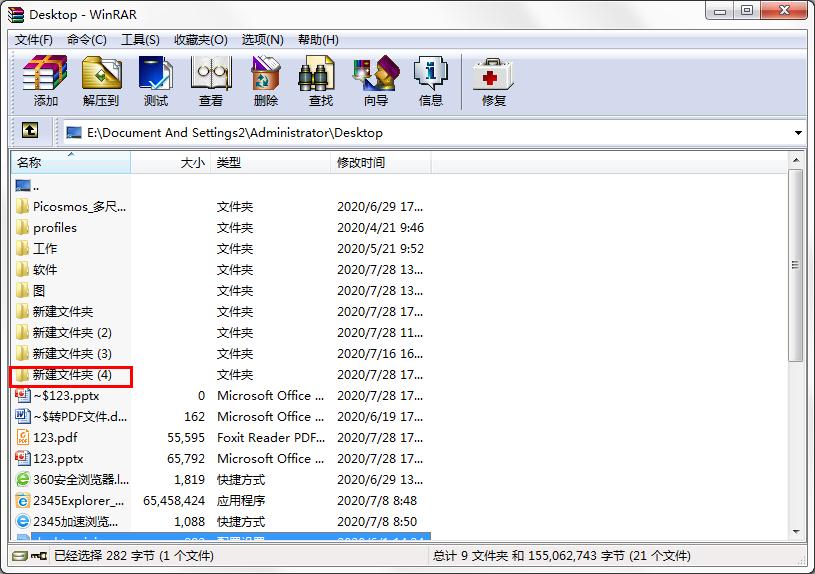This screenshot has width=815, height=574.
Task: Click the 应用程序 type cell
Action: point(241,501)
